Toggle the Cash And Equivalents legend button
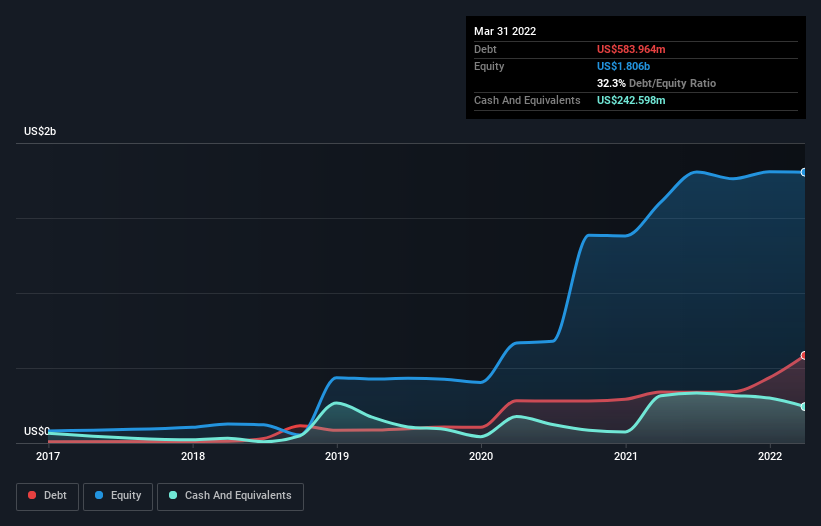This screenshot has height=526, width=821. tap(230, 496)
